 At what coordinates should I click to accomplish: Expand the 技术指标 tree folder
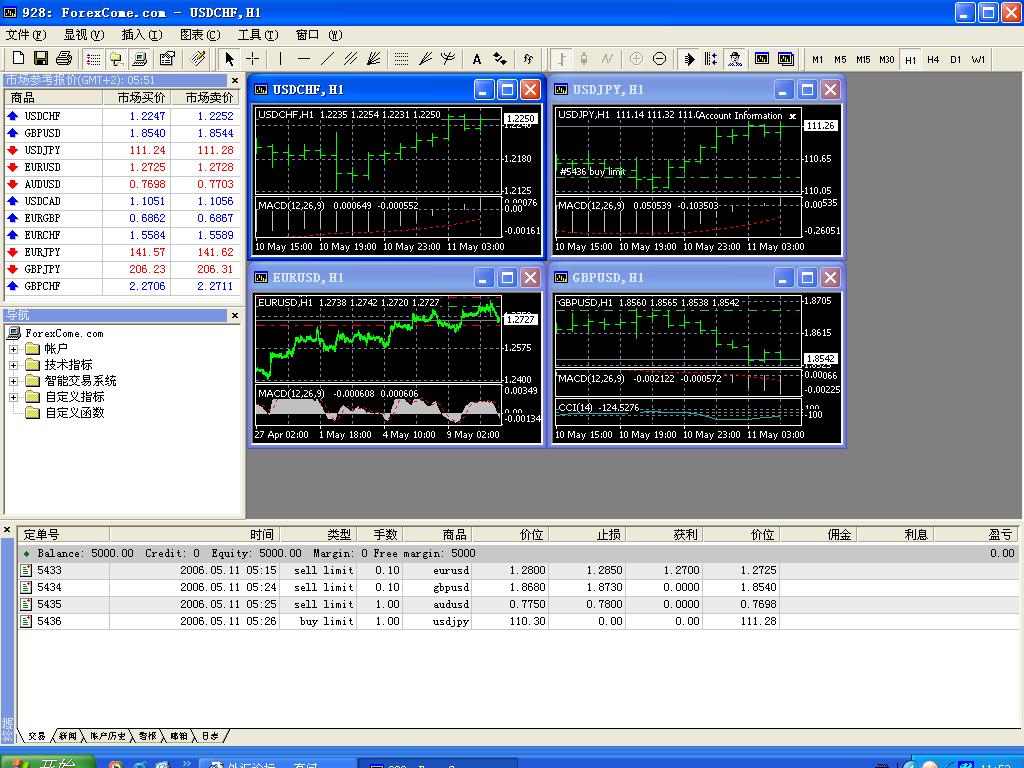(x=13, y=365)
